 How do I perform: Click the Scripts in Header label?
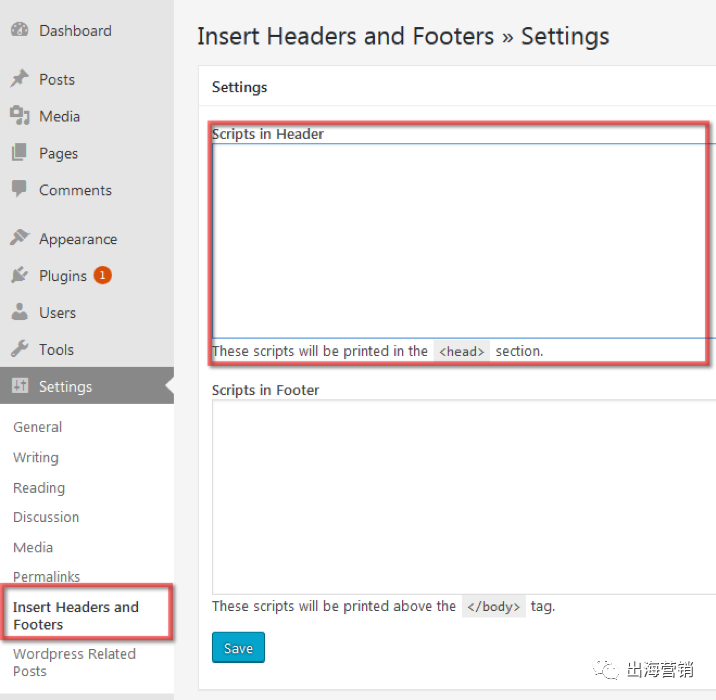pos(268,134)
